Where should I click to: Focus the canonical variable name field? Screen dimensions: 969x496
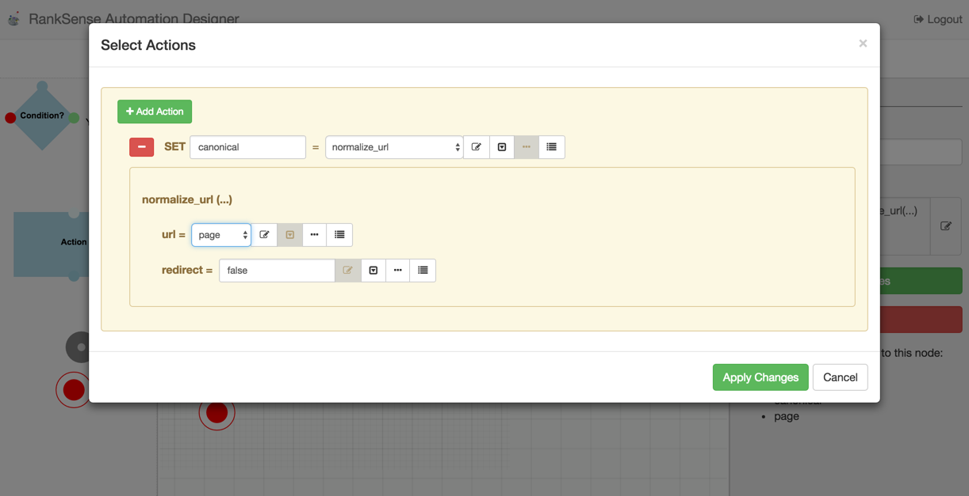pos(248,147)
